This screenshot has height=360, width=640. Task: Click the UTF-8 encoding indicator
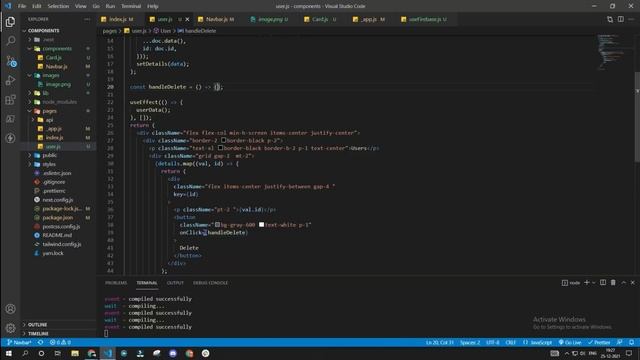[493, 342]
